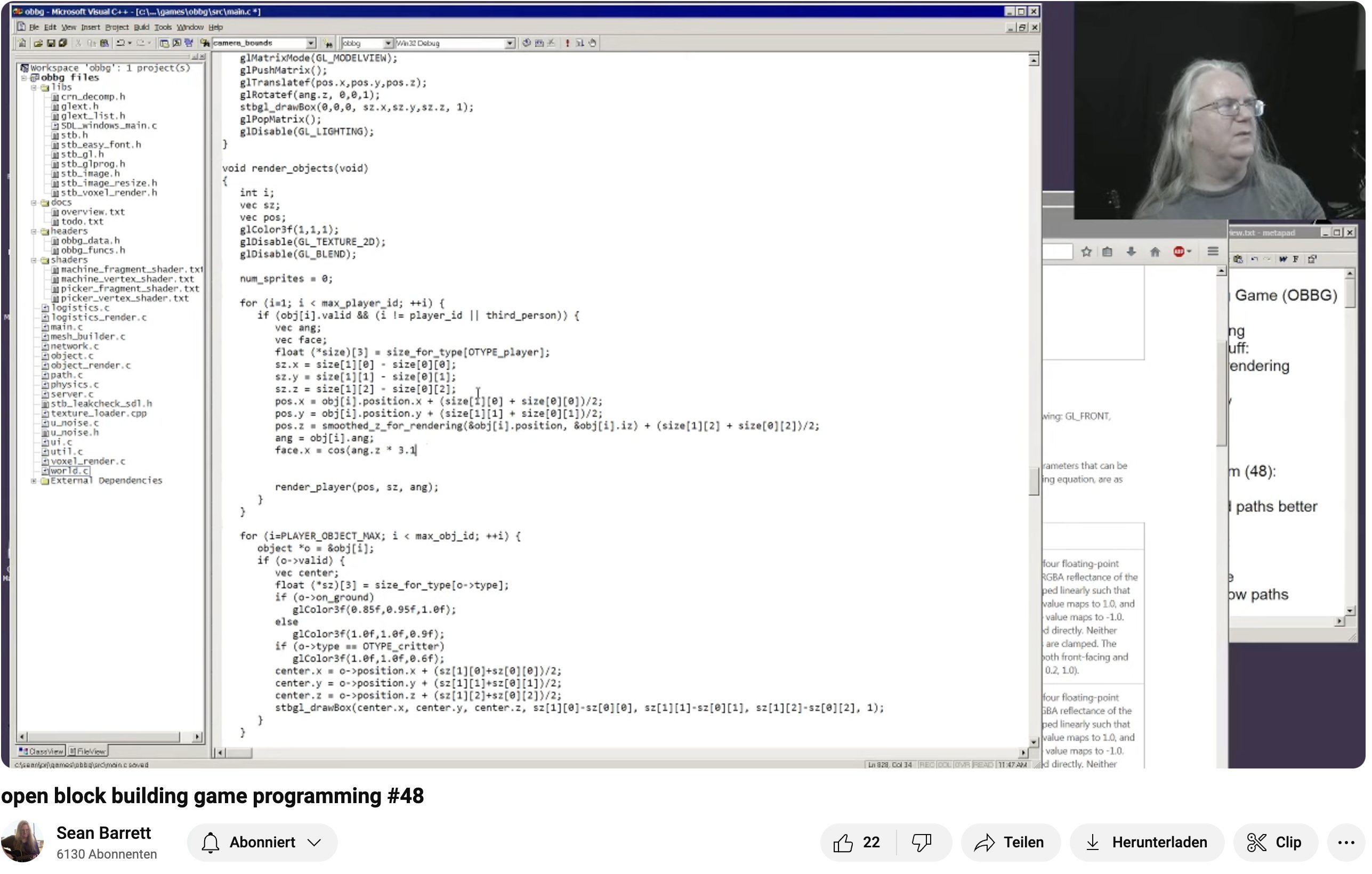Open object_render.c in file tree
The width and height of the screenshot is (1372, 874).
(x=91, y=366)
